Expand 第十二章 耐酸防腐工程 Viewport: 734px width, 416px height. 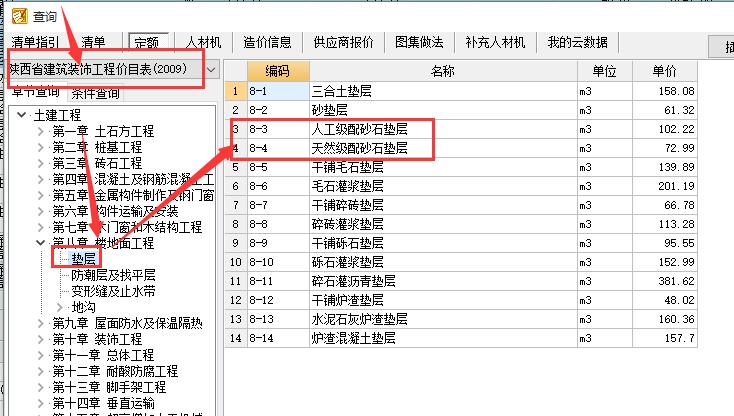tap(40, 371)
